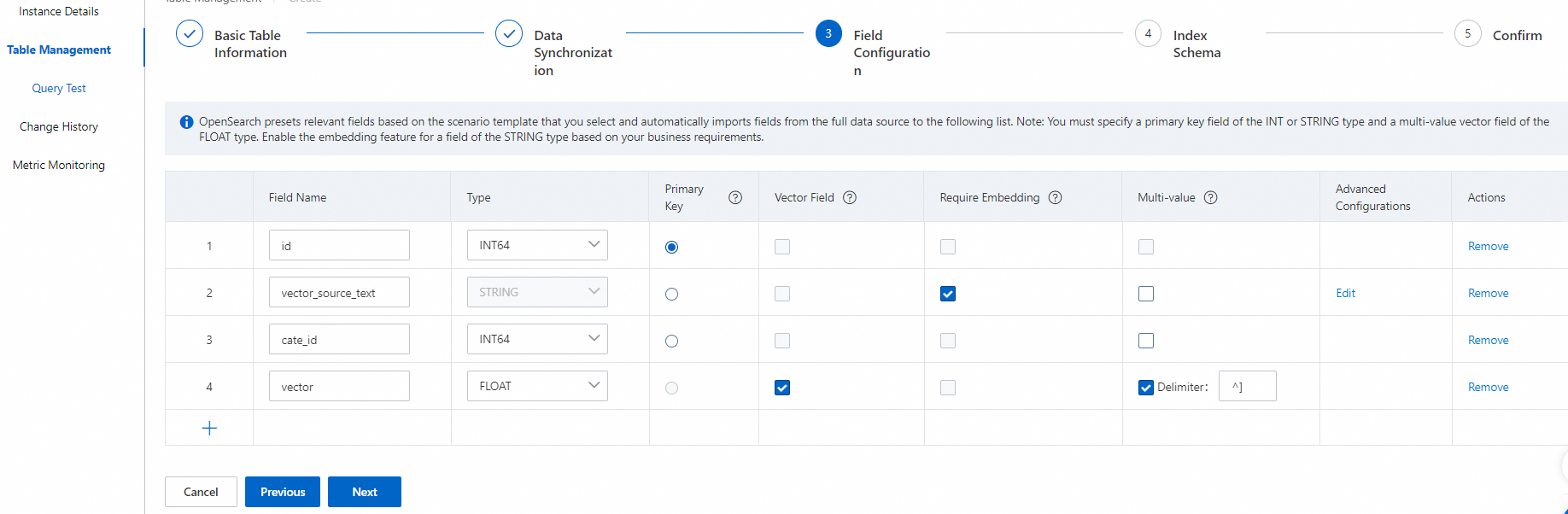Viewport: 1568px width, 514px height.
Task: Click the Primary Key help icon
Action: [x=734, y=197]
